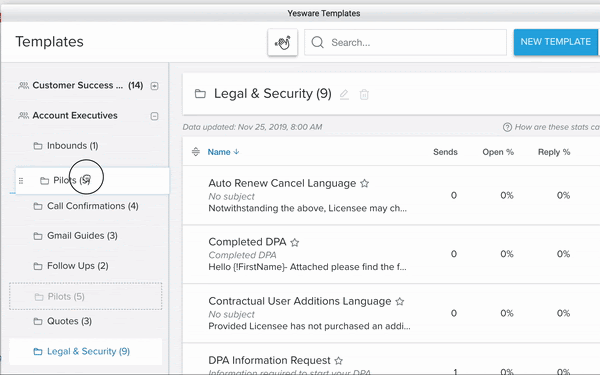600x375 pixels.
Task: Select the Gmail Guides (3) folder
Action: pos(75,236)
